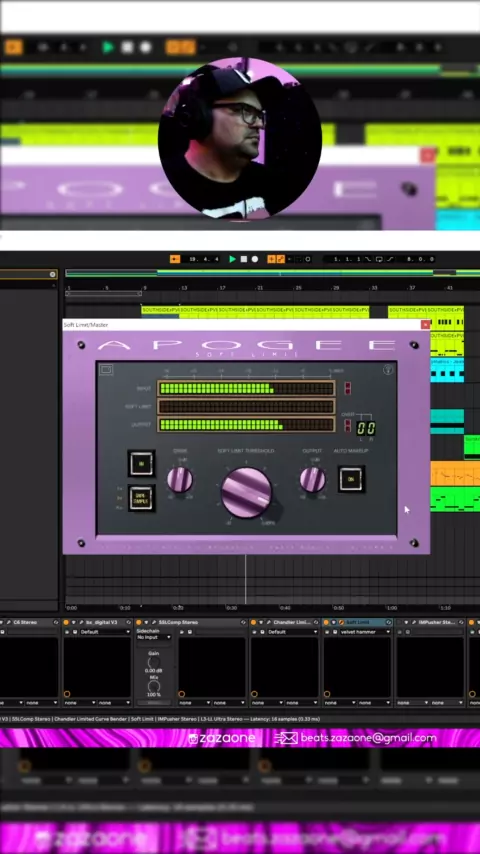Start playback with the green play button
The image size is (480, 854).
point(233,259)
